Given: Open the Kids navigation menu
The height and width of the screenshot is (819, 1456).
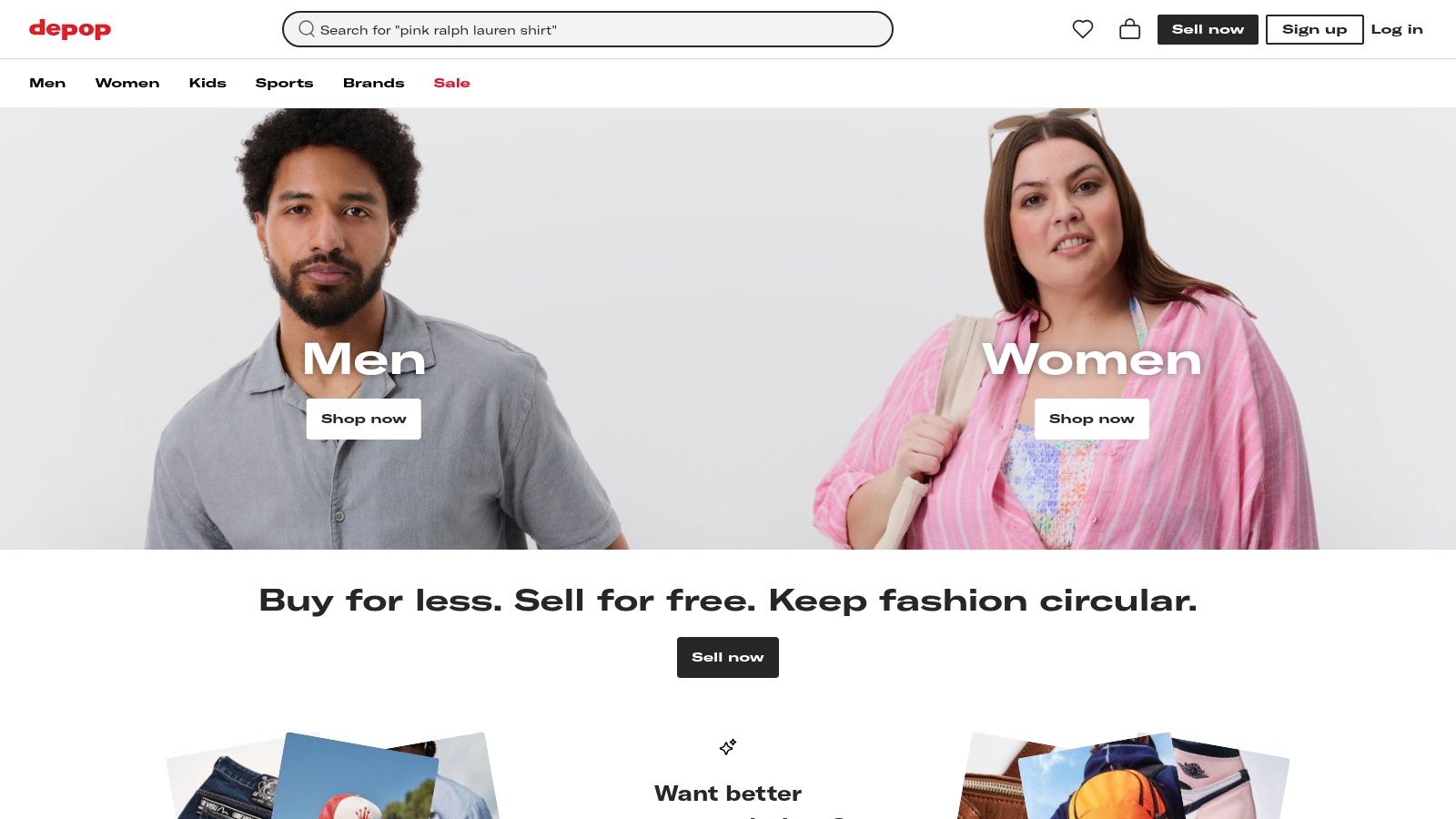Looking at the screenshot, I should (x=207, y=83).
